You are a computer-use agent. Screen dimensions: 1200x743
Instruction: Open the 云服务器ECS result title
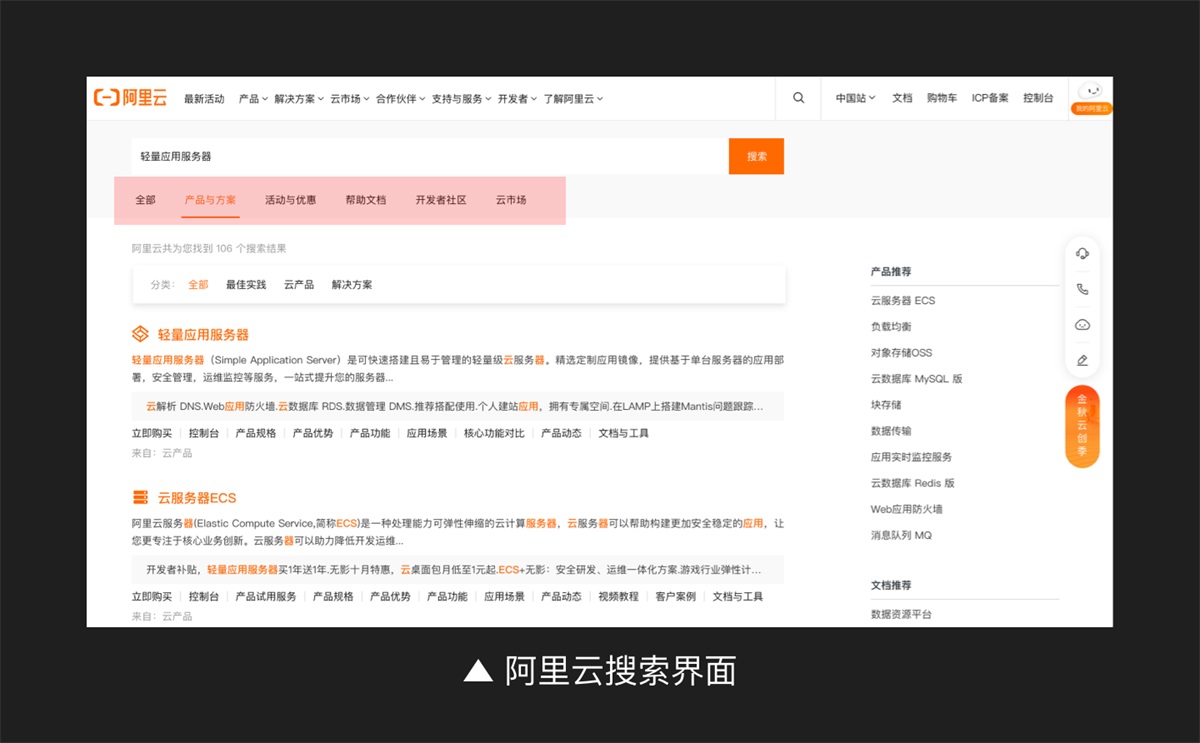click(x=197, y=498)
